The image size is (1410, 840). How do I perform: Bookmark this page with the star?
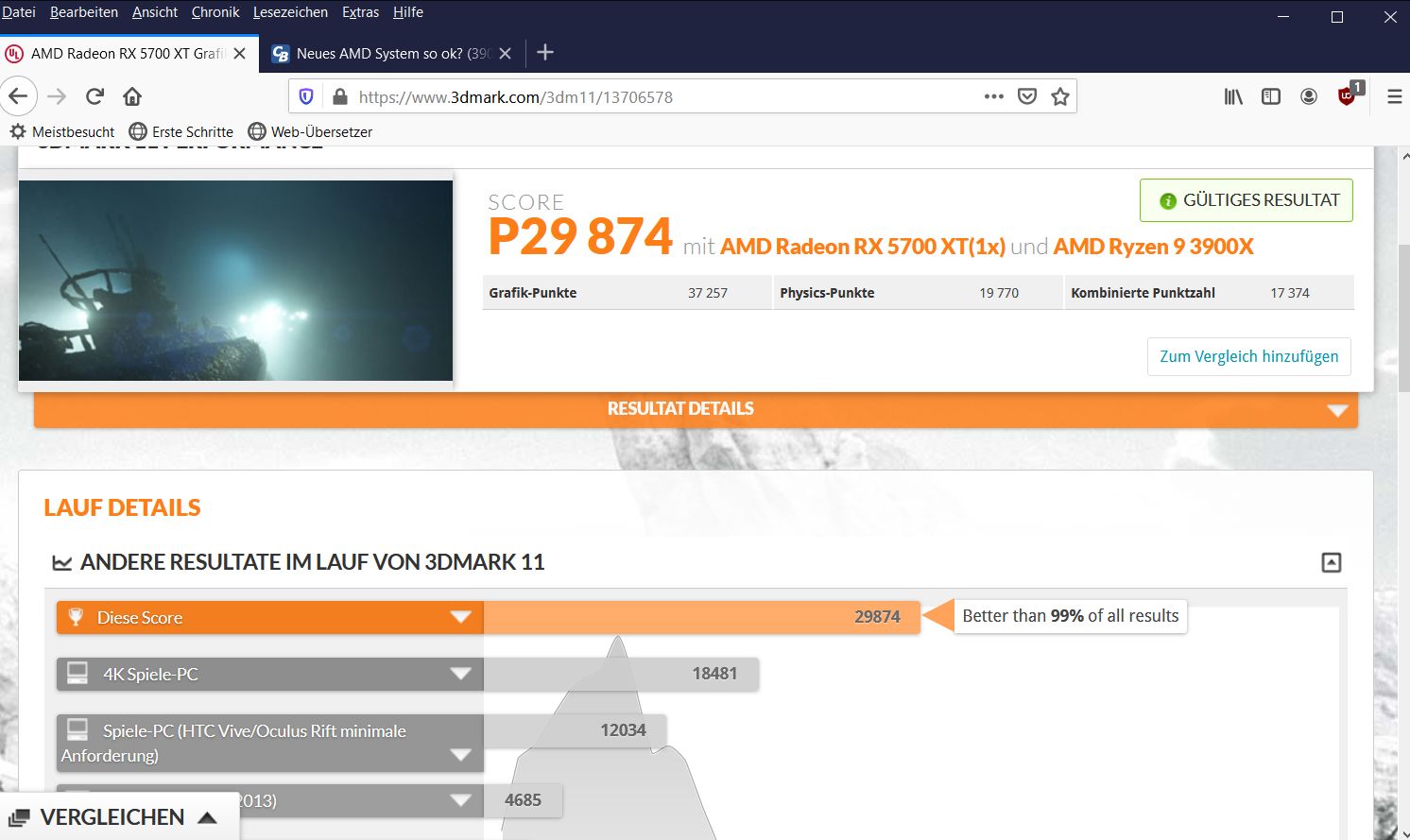pos(1060,96)
